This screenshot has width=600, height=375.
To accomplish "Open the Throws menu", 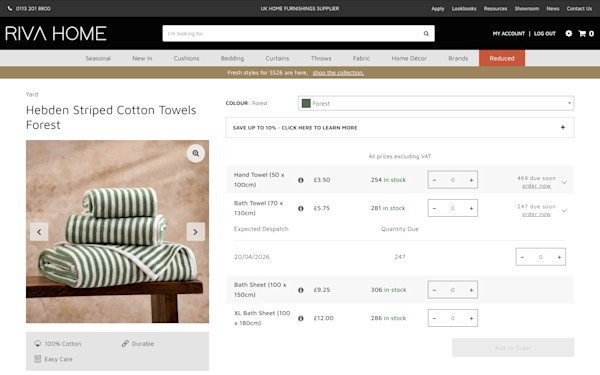I will point(321,58).
